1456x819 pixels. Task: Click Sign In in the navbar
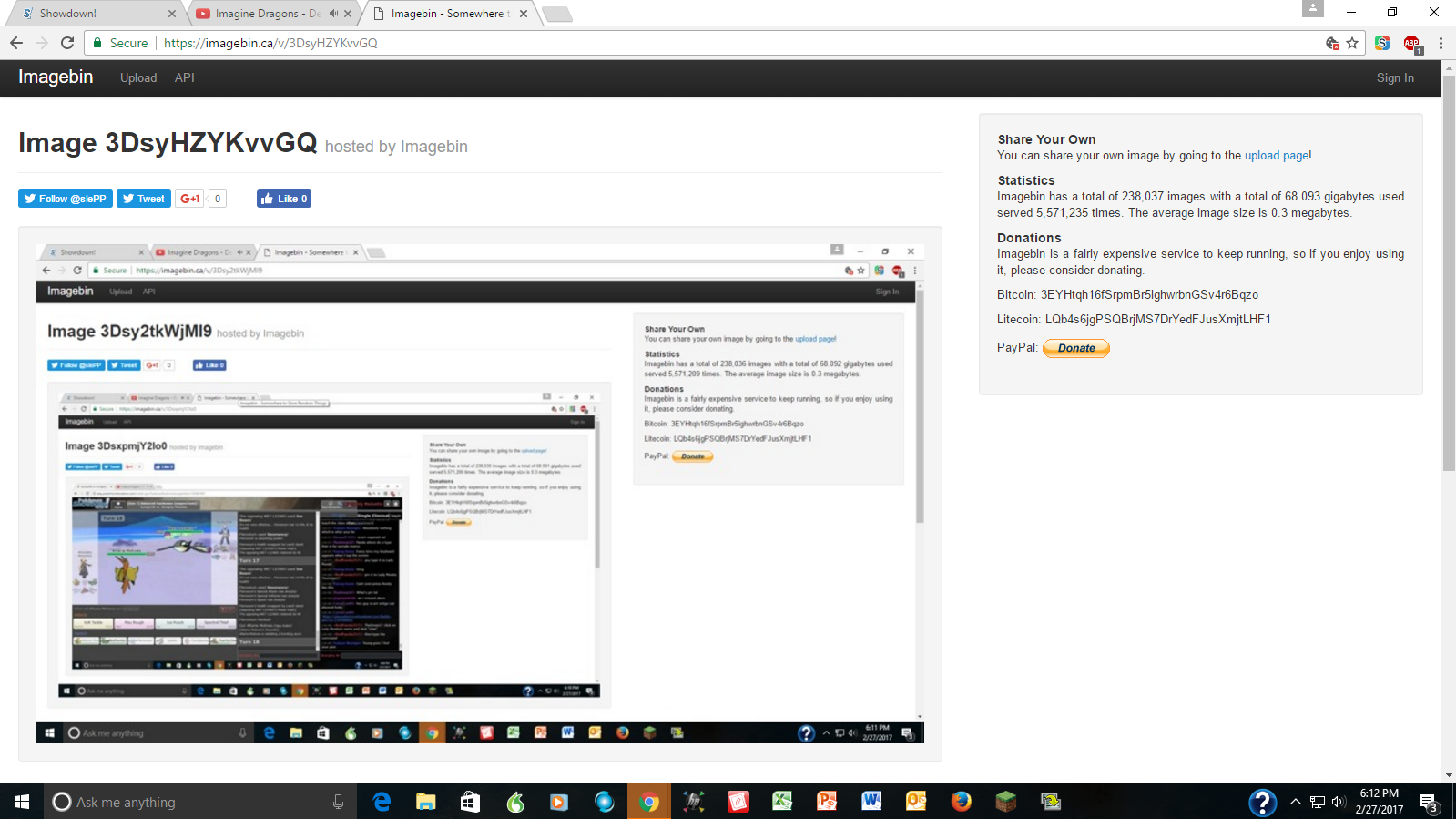1395,78
